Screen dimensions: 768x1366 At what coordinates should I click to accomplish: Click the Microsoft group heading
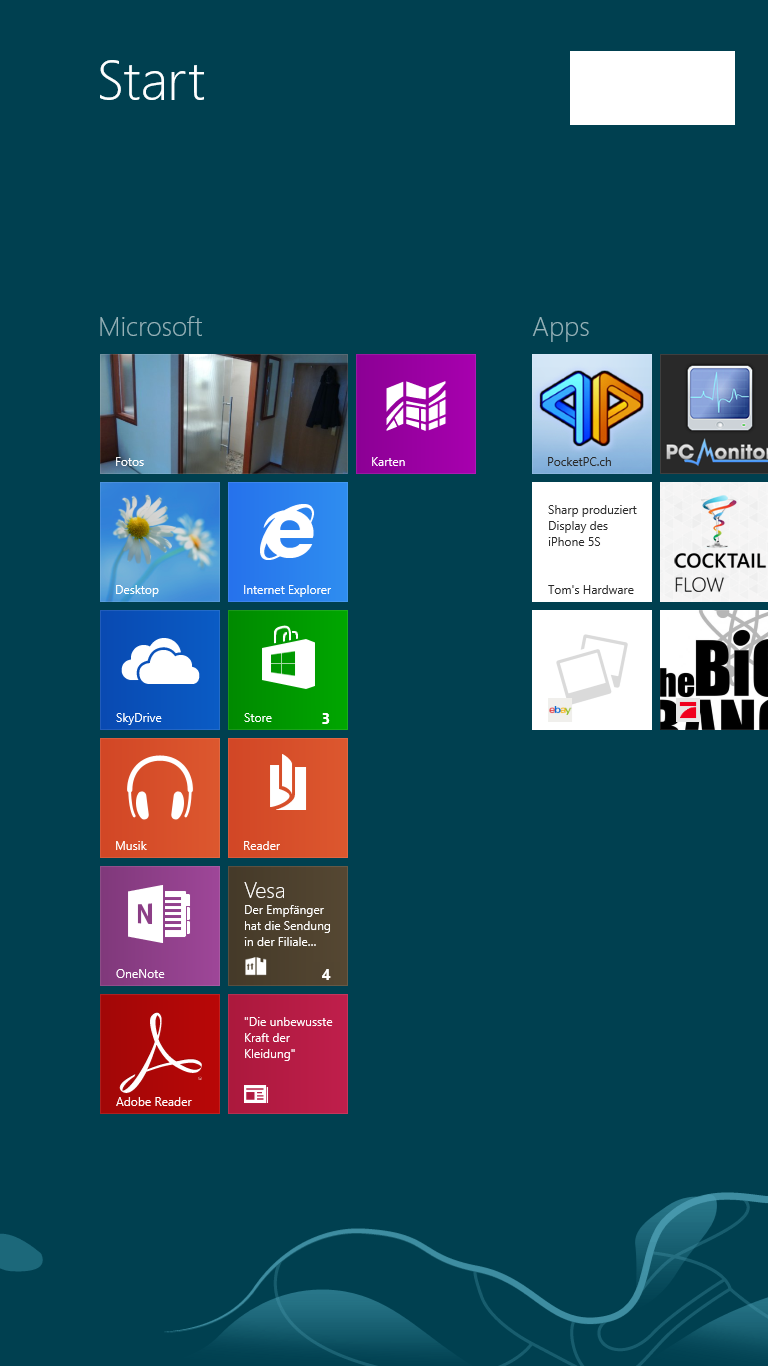[x=151, y=327]
